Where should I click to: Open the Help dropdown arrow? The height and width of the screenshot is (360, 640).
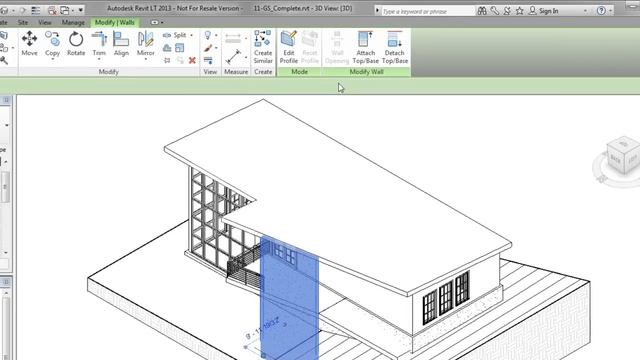click(611, 11)
